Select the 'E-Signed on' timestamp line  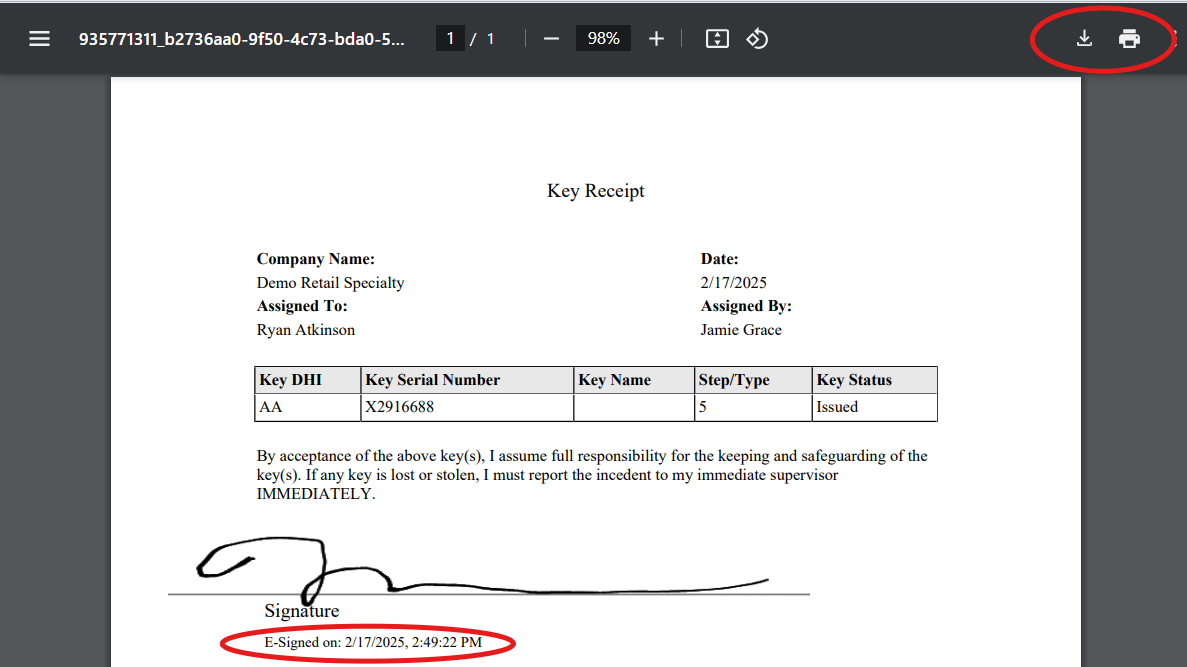(372, 643)
